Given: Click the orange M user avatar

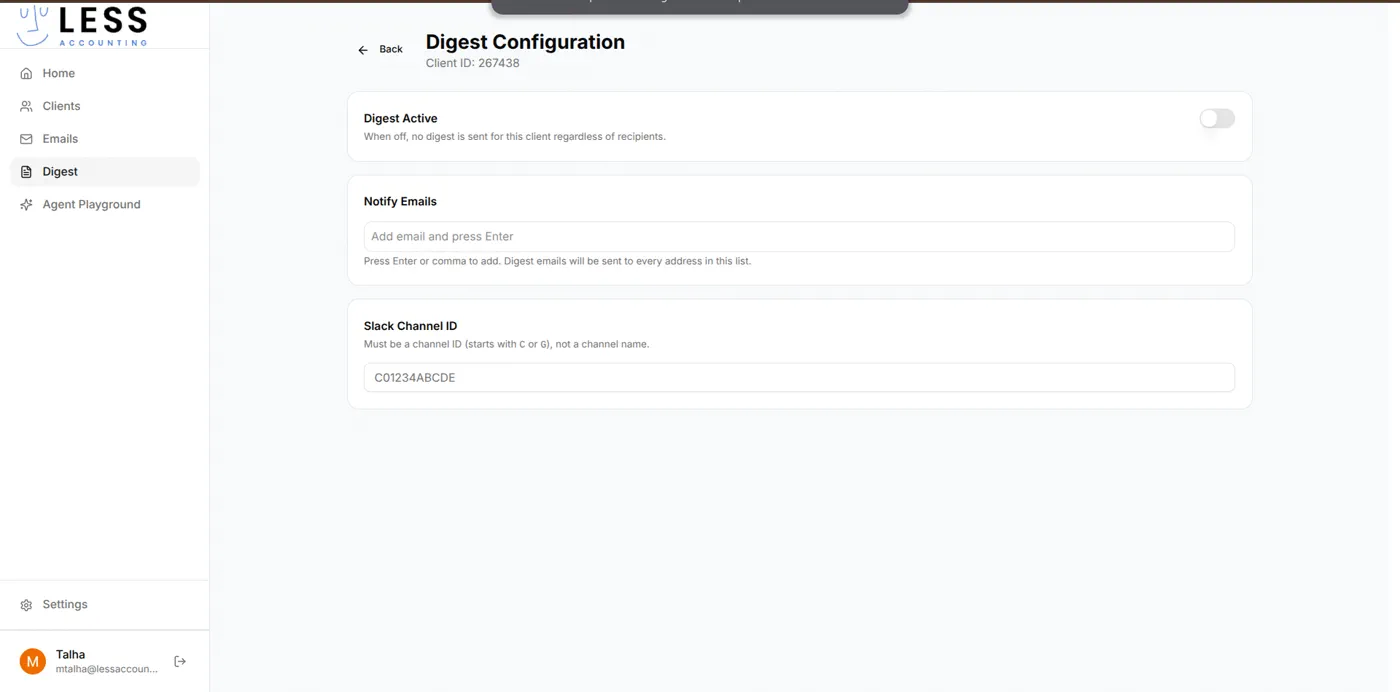Looking at the screenshot, I should pos(33,661).
